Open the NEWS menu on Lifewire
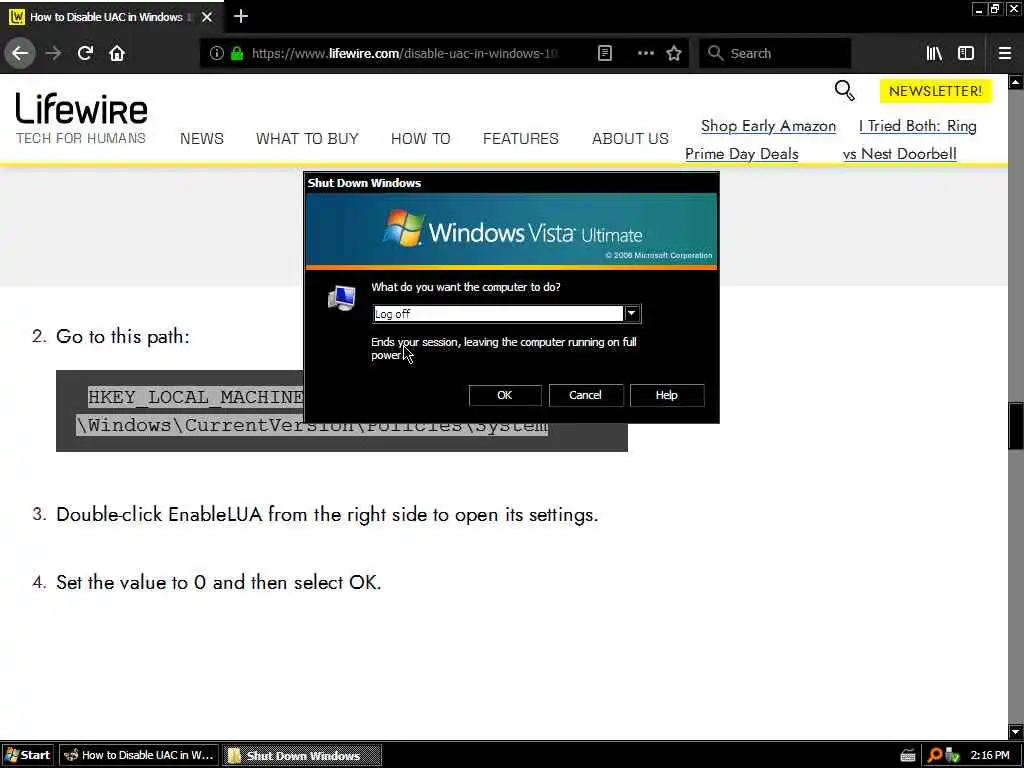The width and height of the screenshot is (1024, 768). pyautogui.click(x=202, y=138)
